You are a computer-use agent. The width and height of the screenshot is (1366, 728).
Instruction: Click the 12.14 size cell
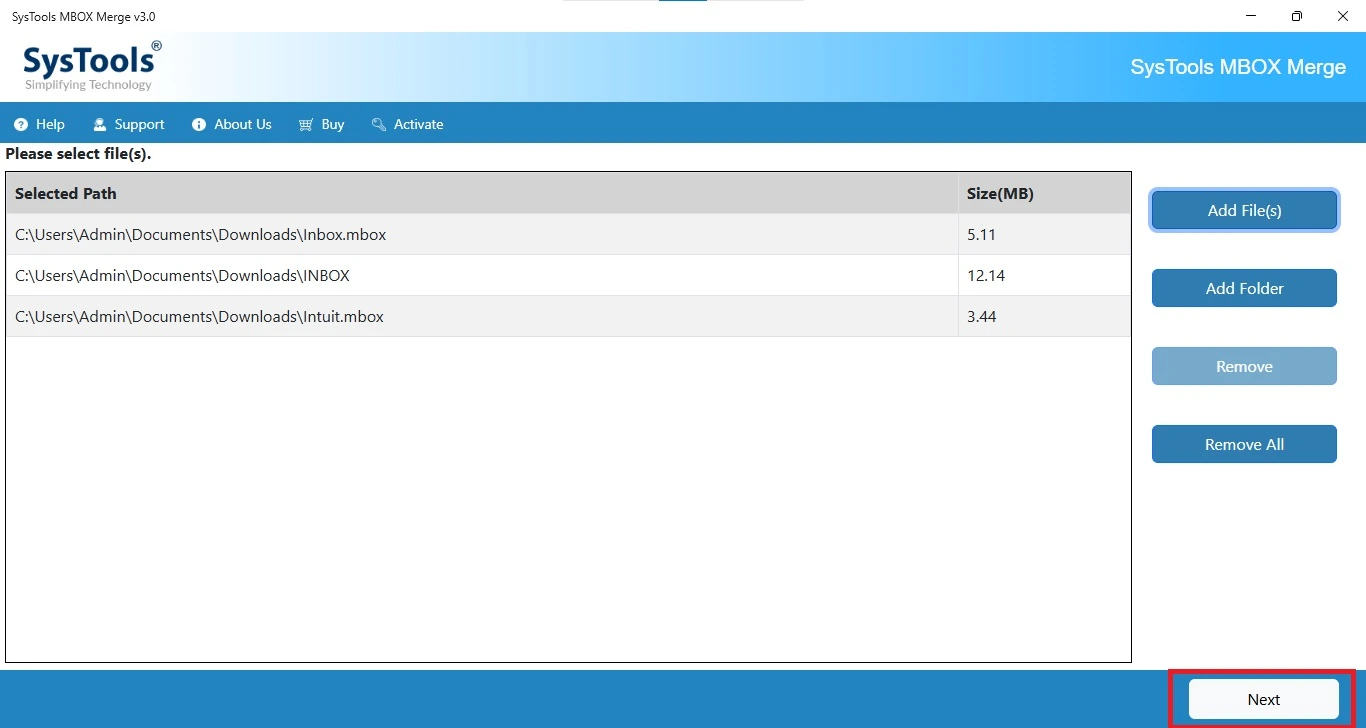pyautogui.click(x=1044, y=276)
